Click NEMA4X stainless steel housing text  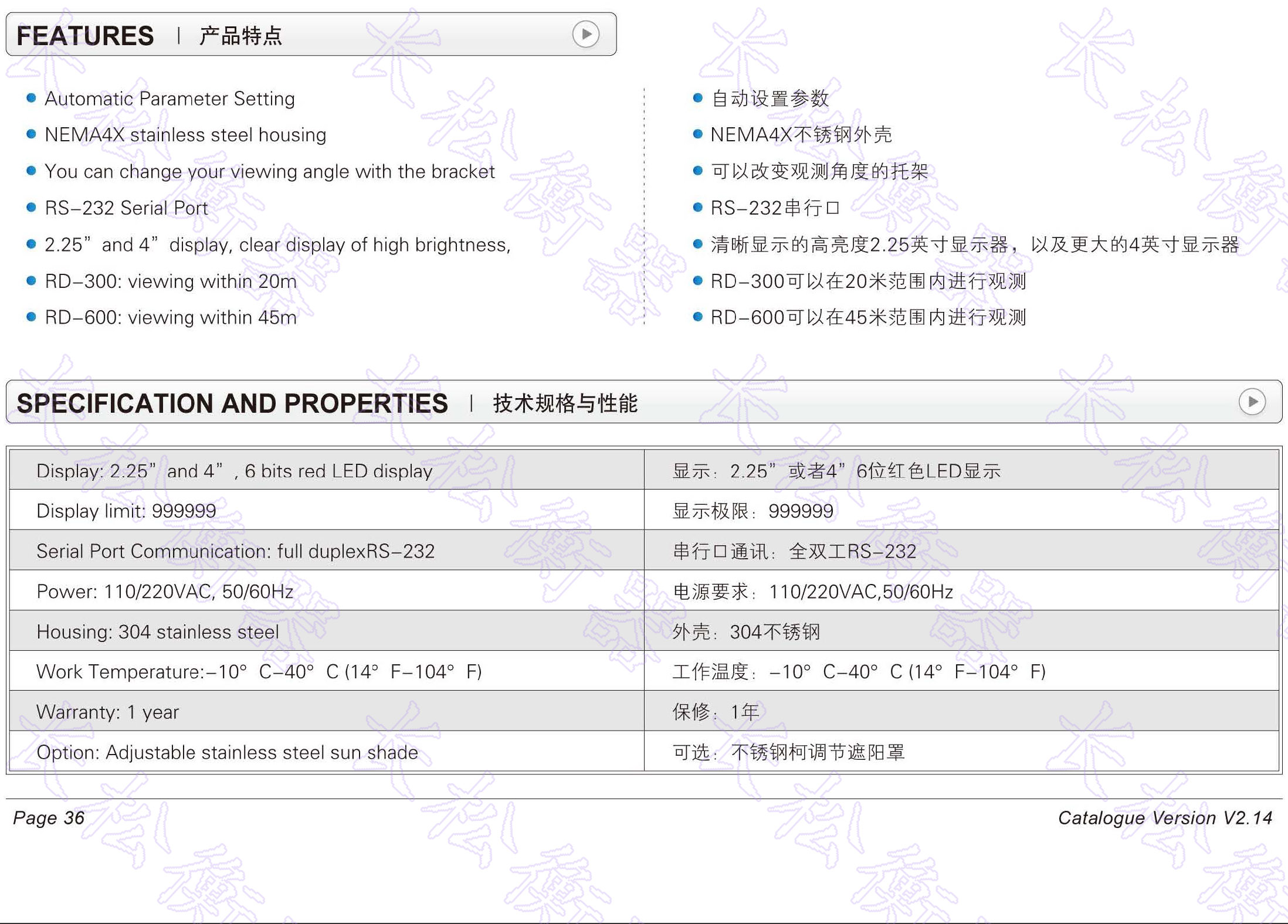(x=185, y=135)
